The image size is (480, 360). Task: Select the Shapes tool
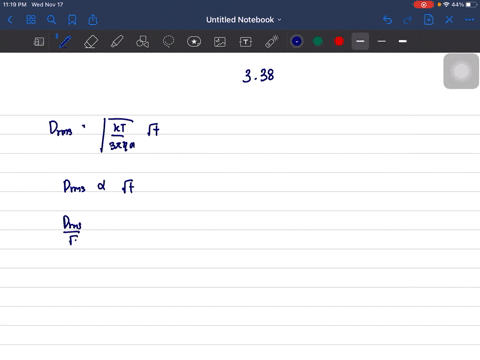(x=142, y=42)
